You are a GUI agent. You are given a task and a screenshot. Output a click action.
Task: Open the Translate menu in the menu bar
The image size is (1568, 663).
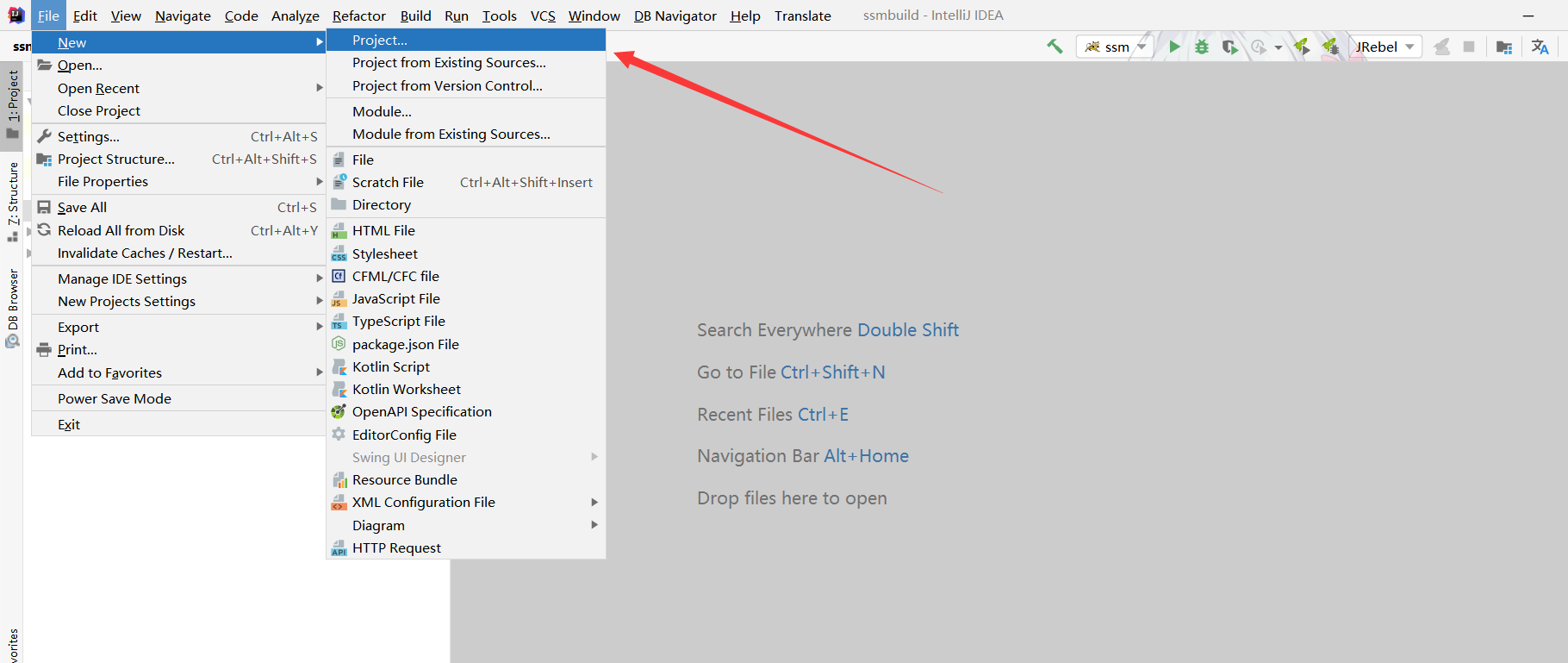[x=803, y=16]
